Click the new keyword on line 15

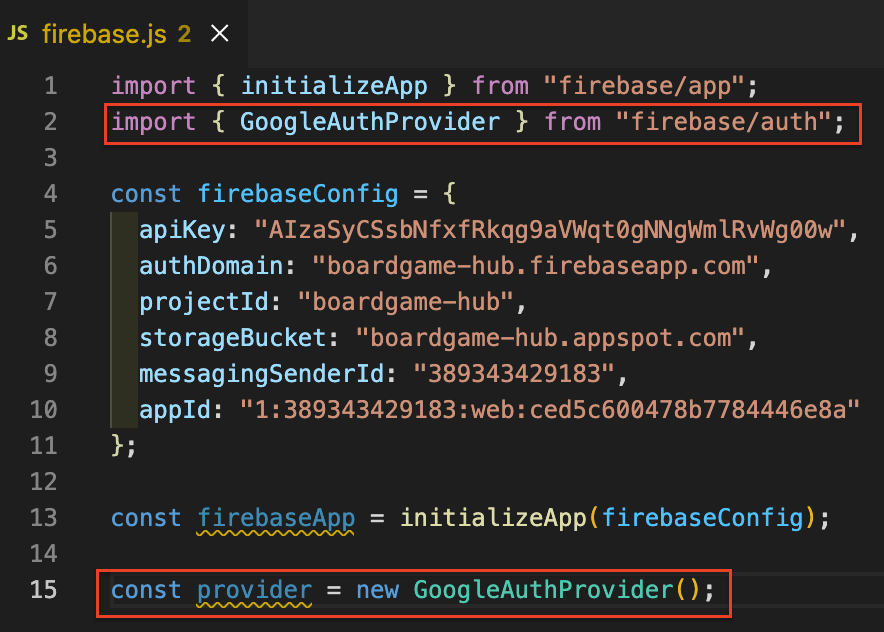[377, 590]
